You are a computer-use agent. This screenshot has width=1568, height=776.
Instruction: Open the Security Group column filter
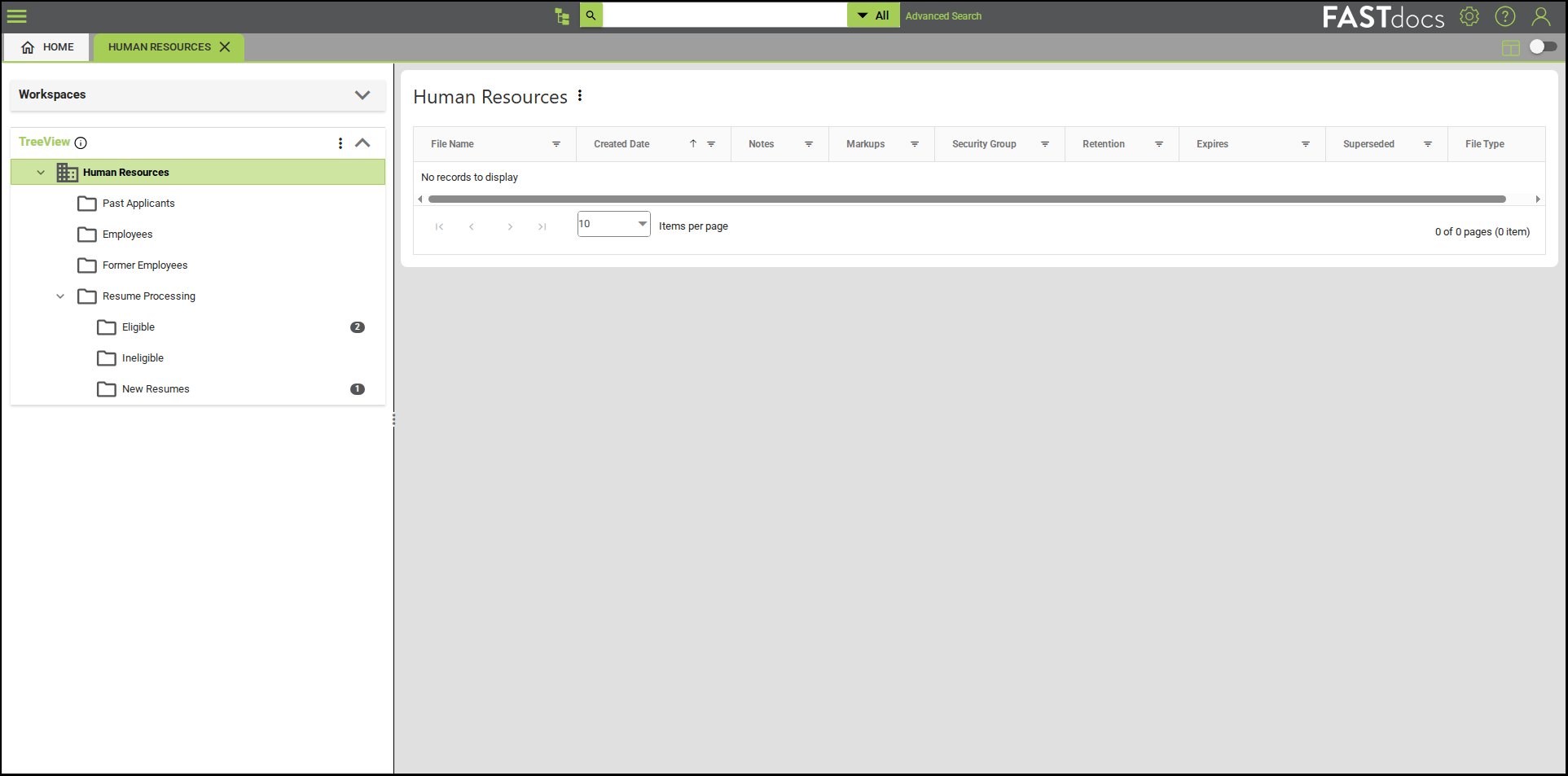click(1046, 143)
